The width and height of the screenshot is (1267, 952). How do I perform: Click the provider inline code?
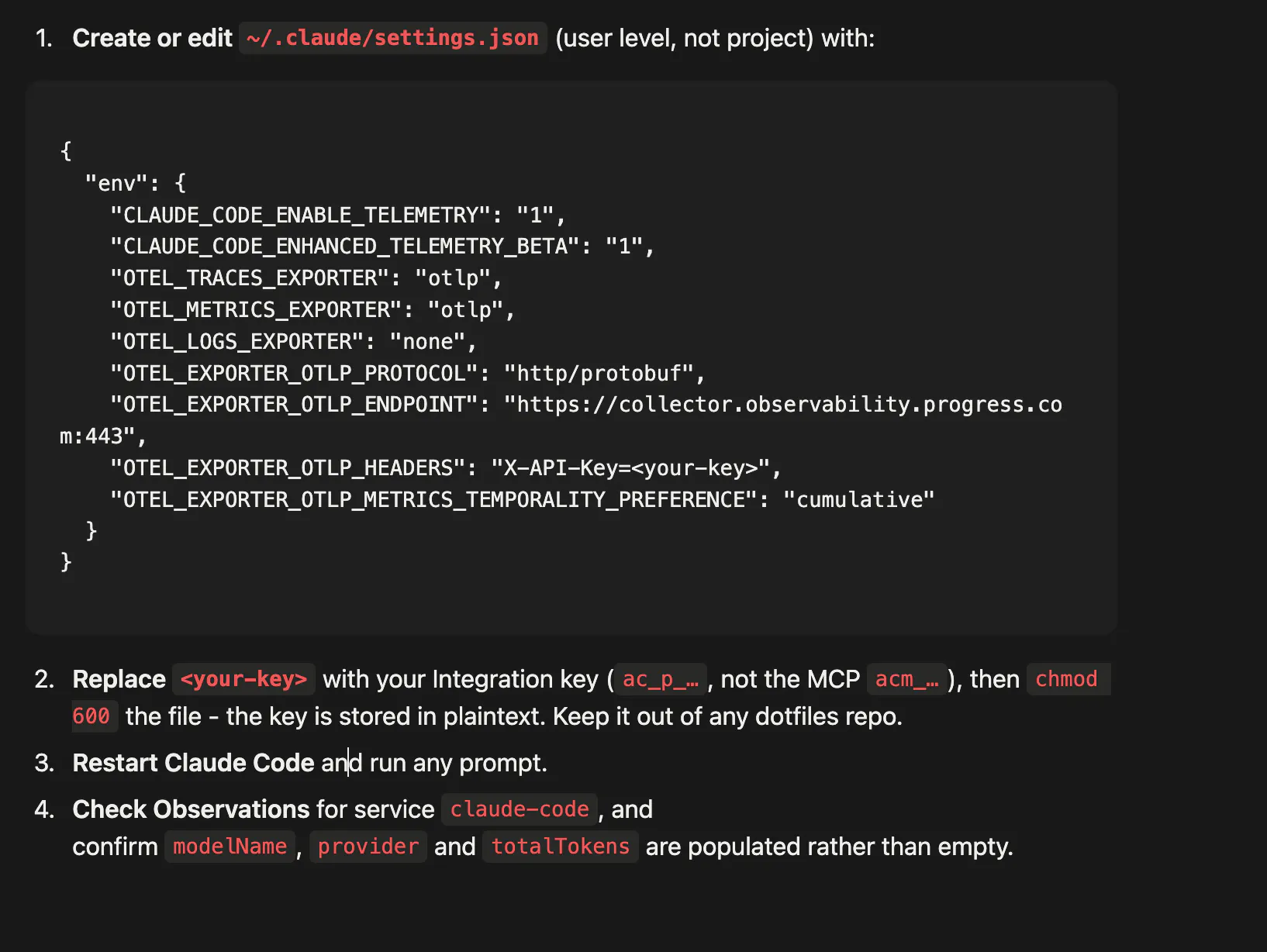click(368, 847)
